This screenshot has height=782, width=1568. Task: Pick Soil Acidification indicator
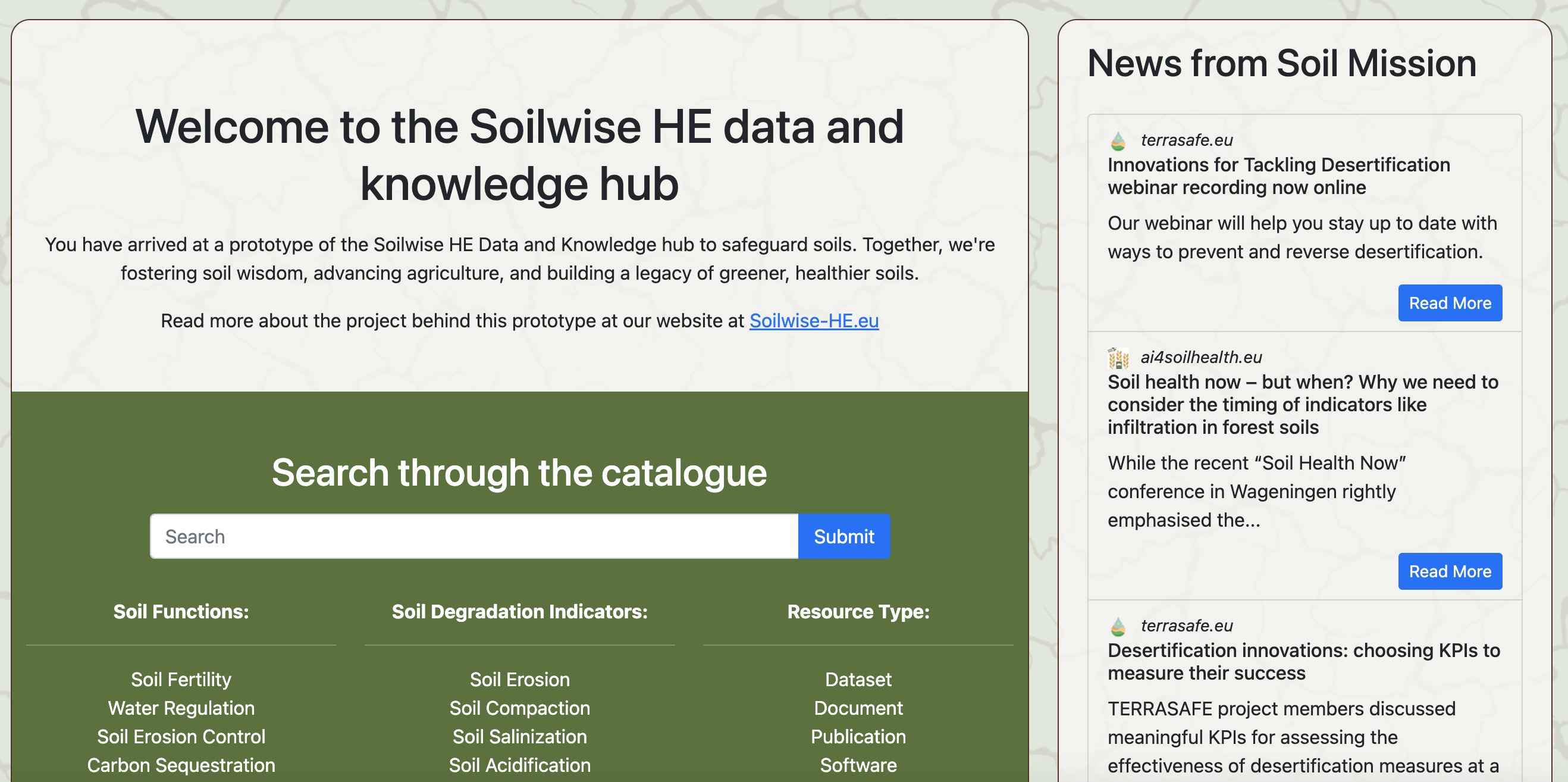click(520, 765)
